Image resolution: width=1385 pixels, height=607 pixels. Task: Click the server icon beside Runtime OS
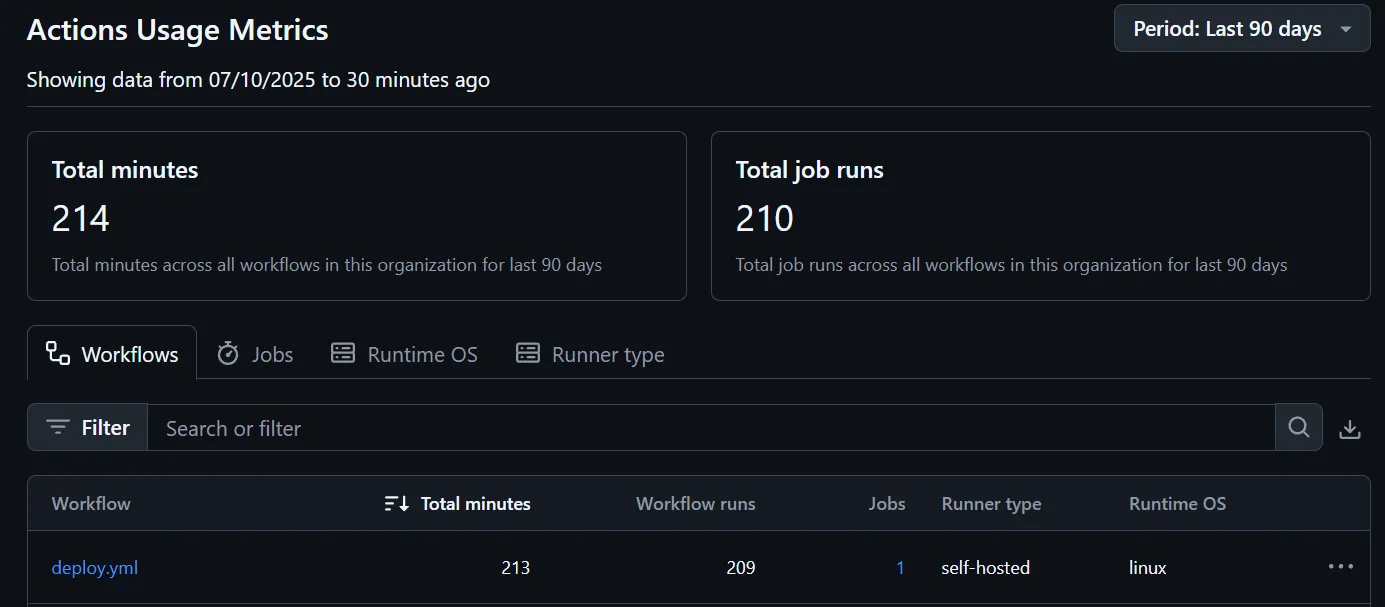343,353
